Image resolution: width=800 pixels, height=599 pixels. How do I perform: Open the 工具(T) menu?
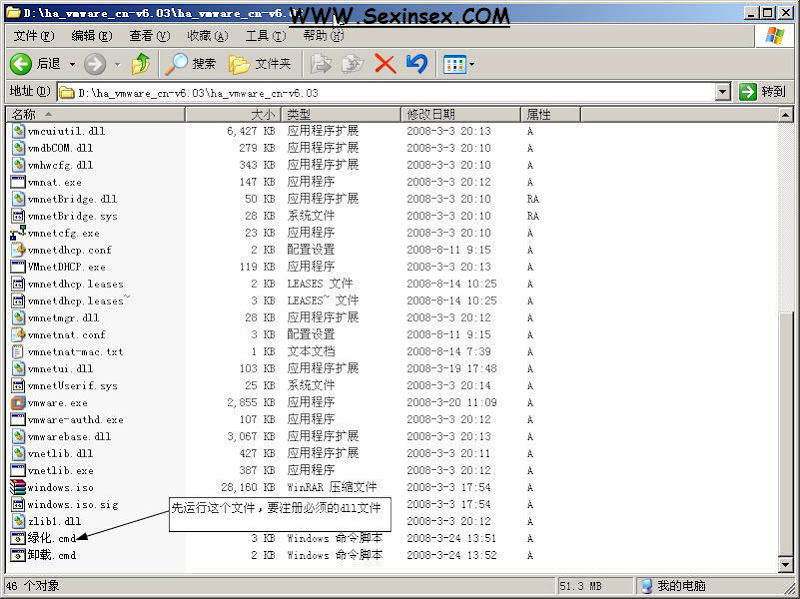265,36
